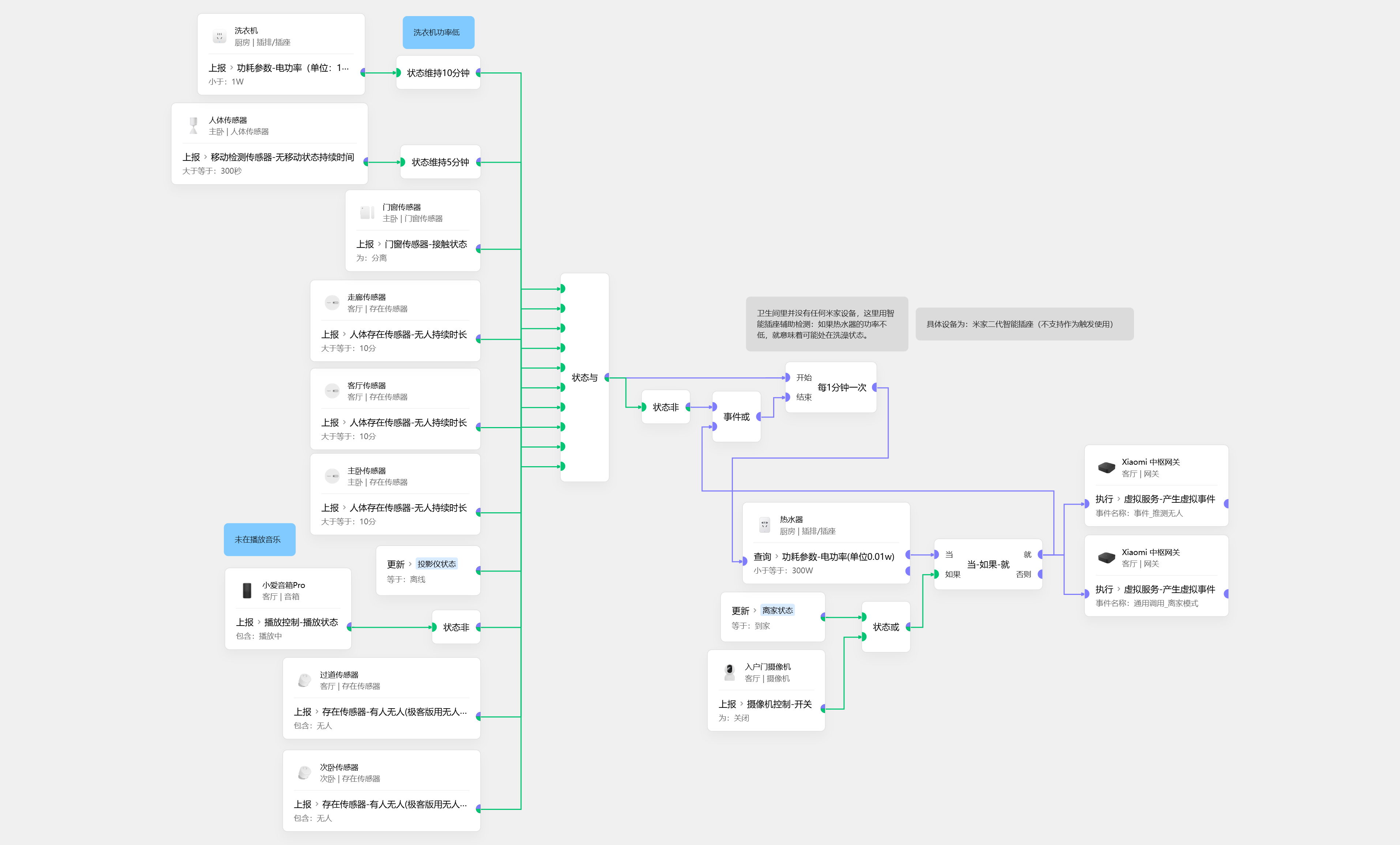Click the 人体传感器 device icon
This screenshot has height=845, width=1400.
[194, 125]
